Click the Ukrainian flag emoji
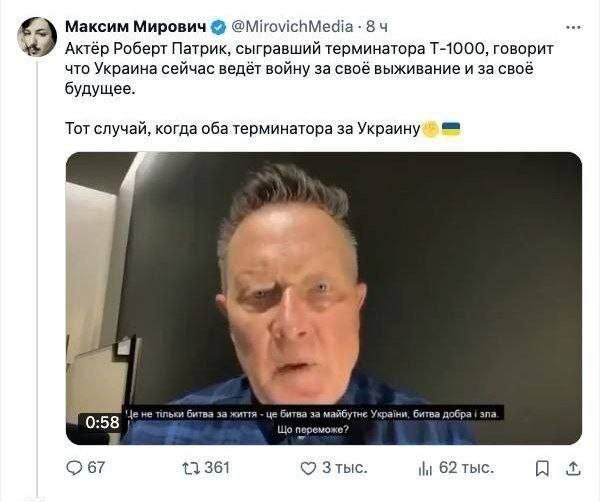Viewport: 612px width, 502px height. point(451,129)
